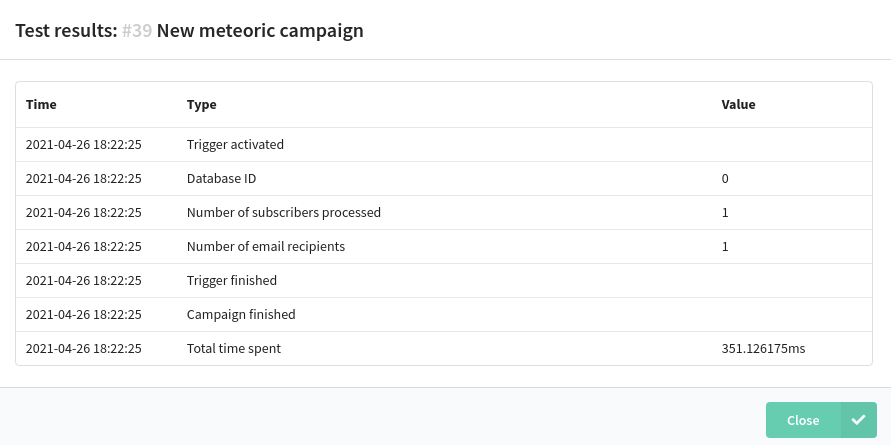The width and height of the screenshot is (891, 445).
Task: Click the New meteoric campaign title
Action: click(x=260, y=31)
